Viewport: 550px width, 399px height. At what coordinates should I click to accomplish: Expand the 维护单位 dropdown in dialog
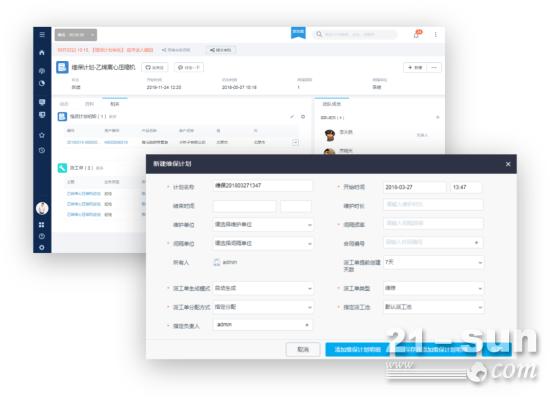(x=263, y=224)
